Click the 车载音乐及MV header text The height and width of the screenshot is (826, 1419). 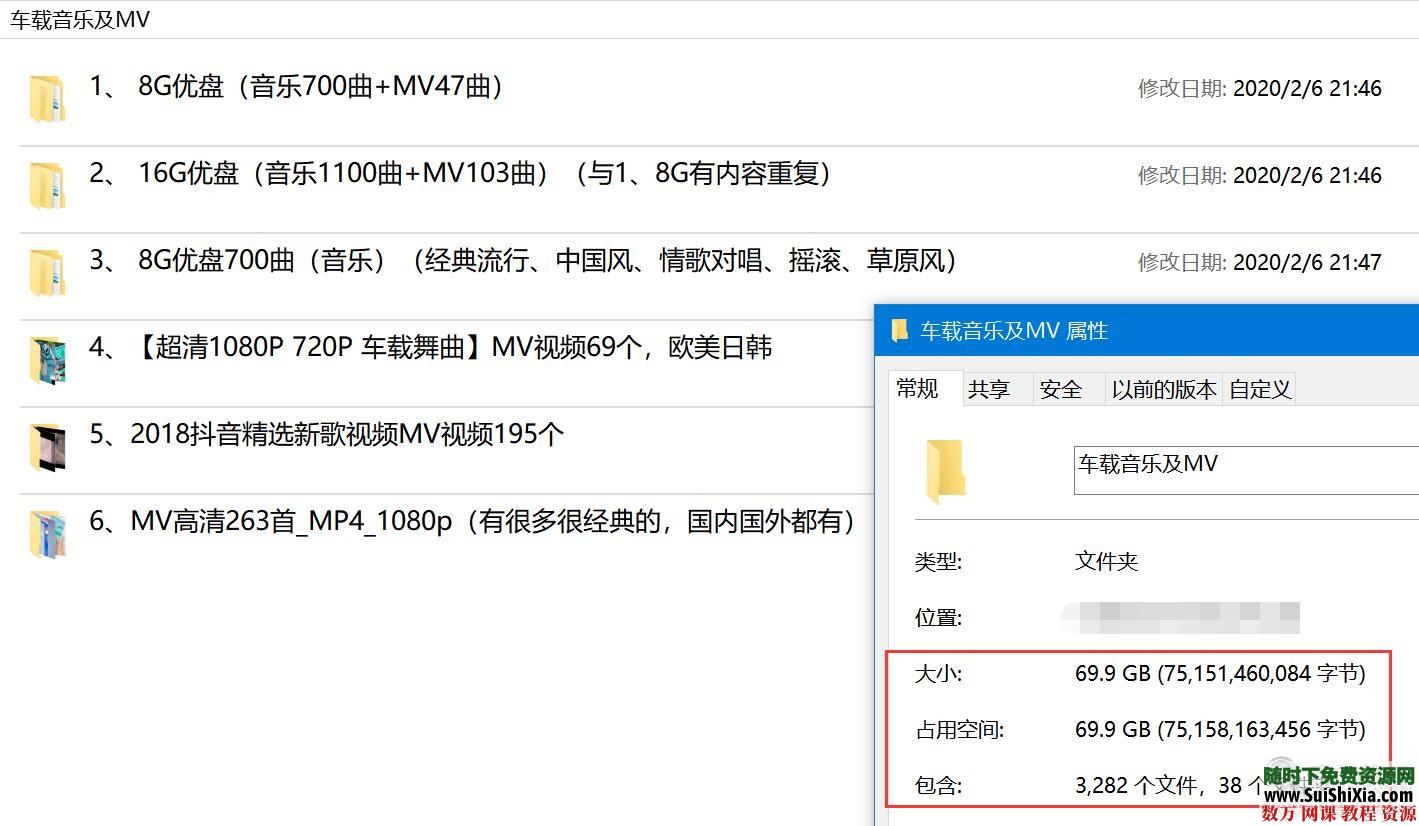(78, 18)
